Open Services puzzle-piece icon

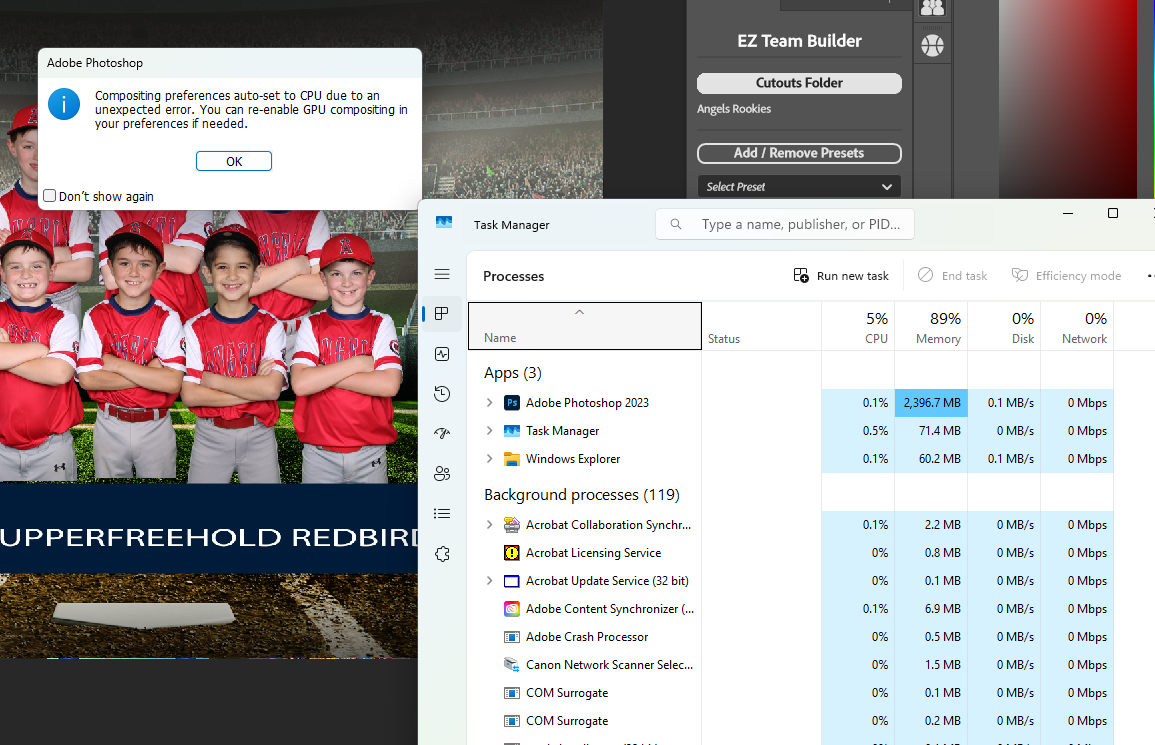[442, 554]
